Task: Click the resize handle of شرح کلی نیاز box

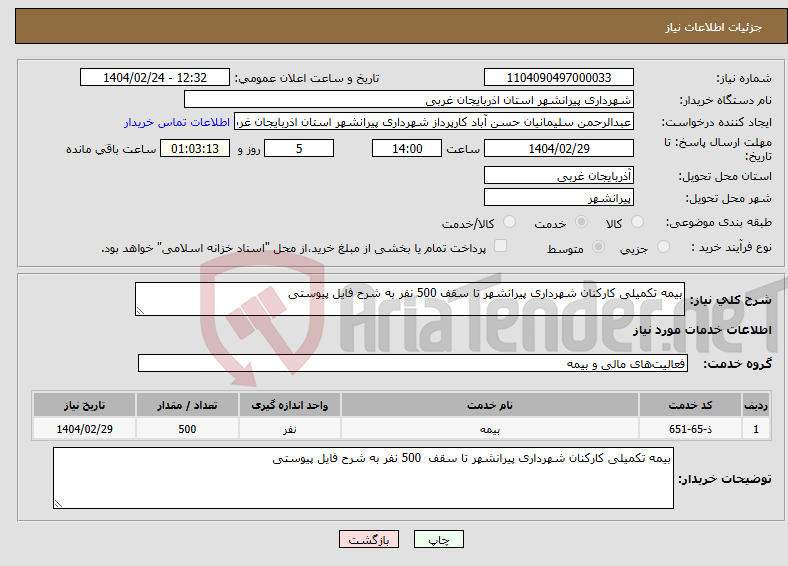Action: click(x=140, y=311)
